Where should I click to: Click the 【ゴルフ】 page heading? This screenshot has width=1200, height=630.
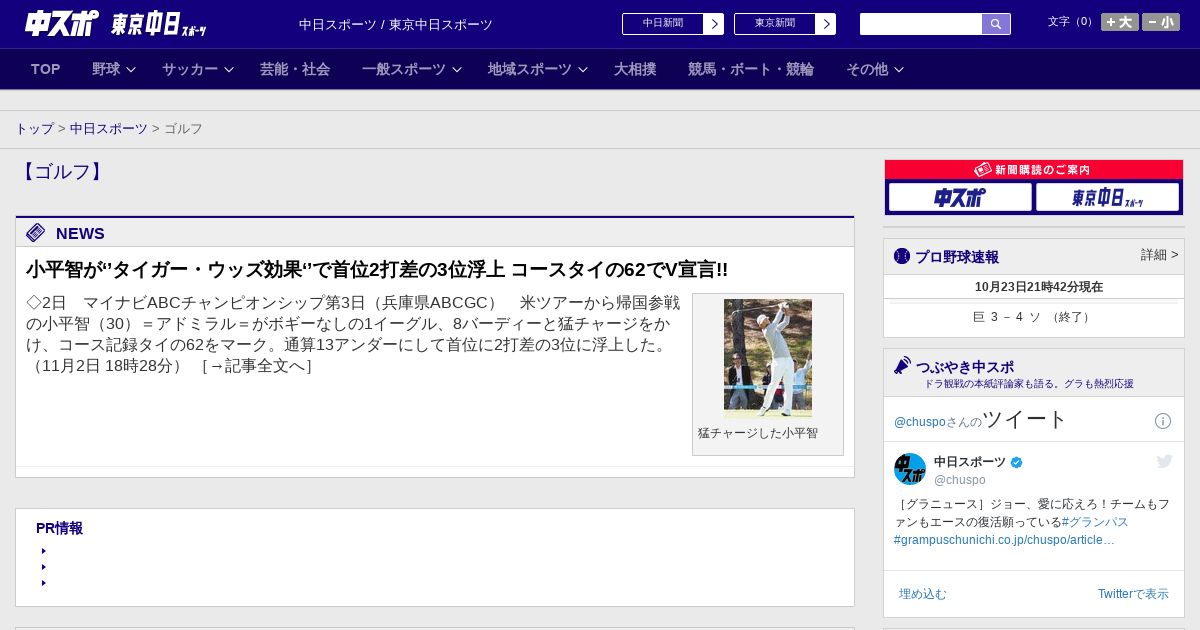[62, 172]
